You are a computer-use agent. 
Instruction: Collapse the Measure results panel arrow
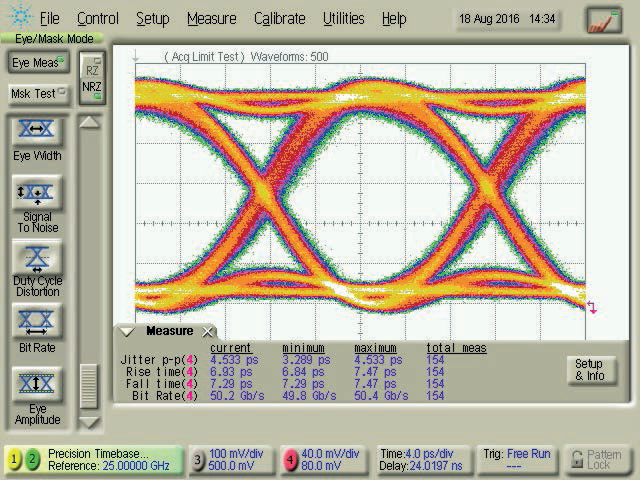(127, 331)
